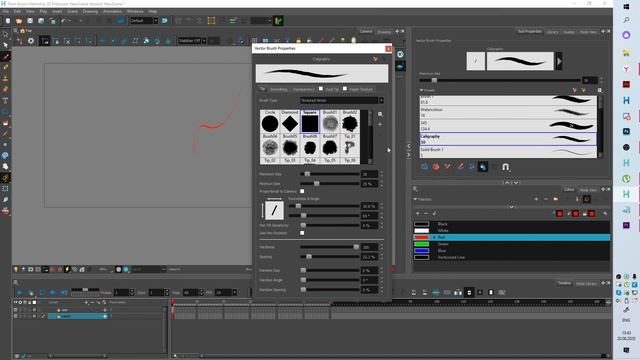
Task: Open the Default workspace dropdown
Action: 144,21
